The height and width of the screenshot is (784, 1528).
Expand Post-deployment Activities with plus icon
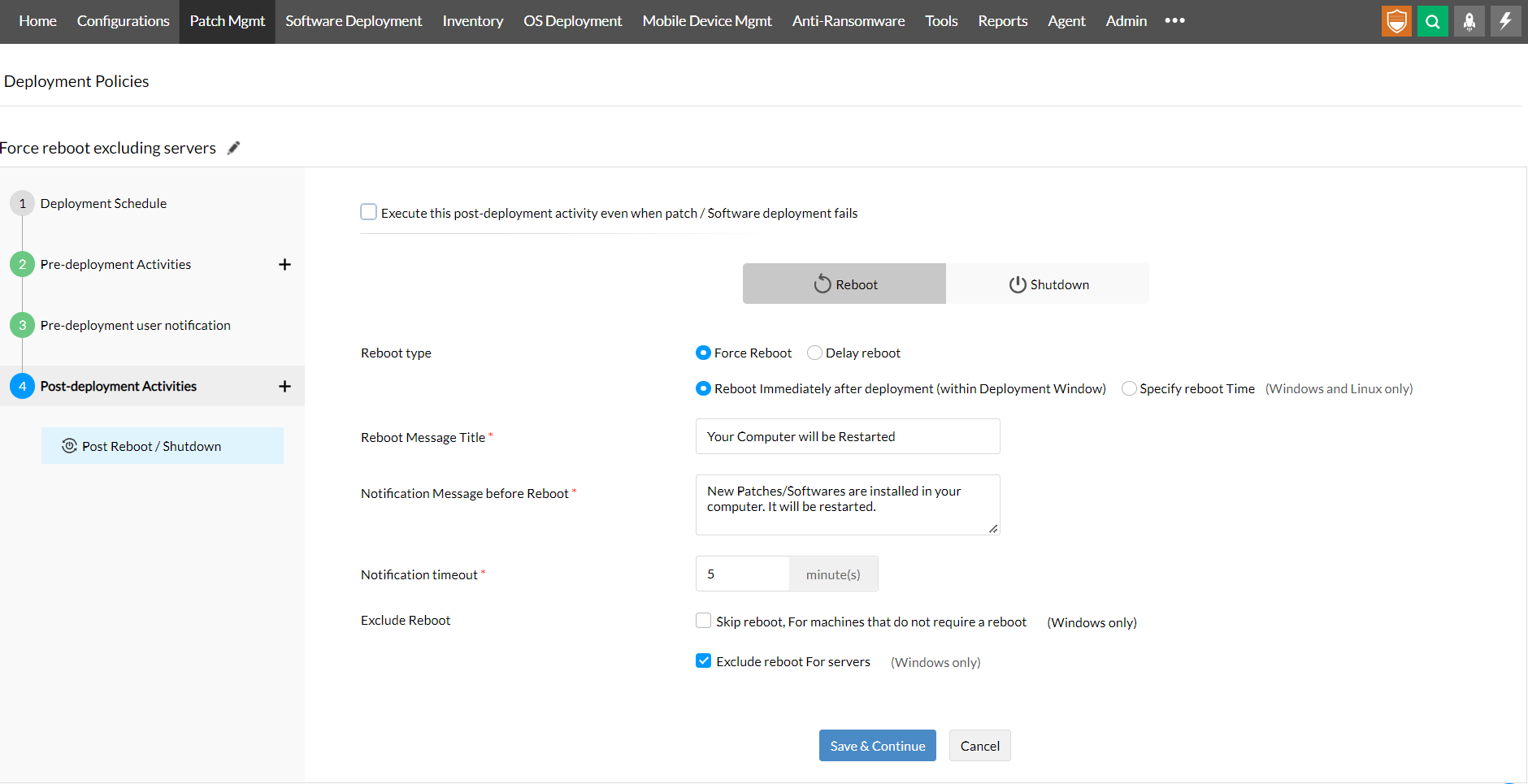[x=284, y=386]
